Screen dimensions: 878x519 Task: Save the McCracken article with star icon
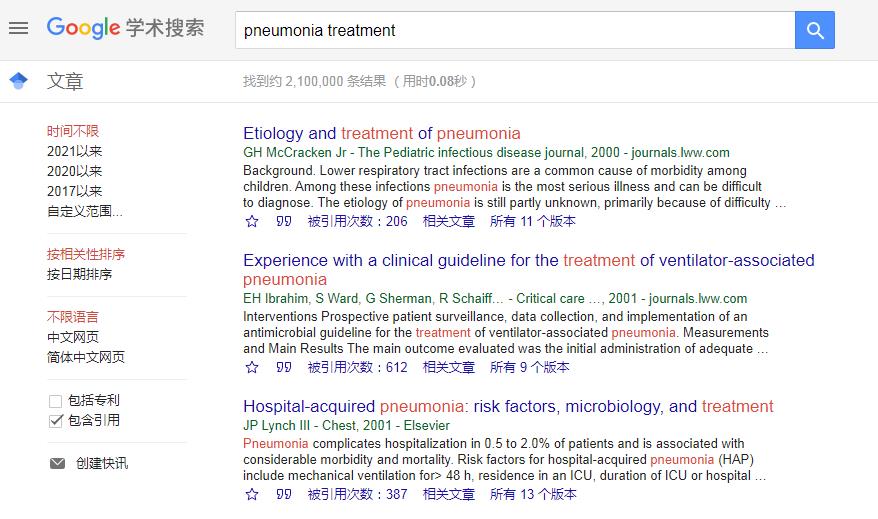tap(252, 221)
